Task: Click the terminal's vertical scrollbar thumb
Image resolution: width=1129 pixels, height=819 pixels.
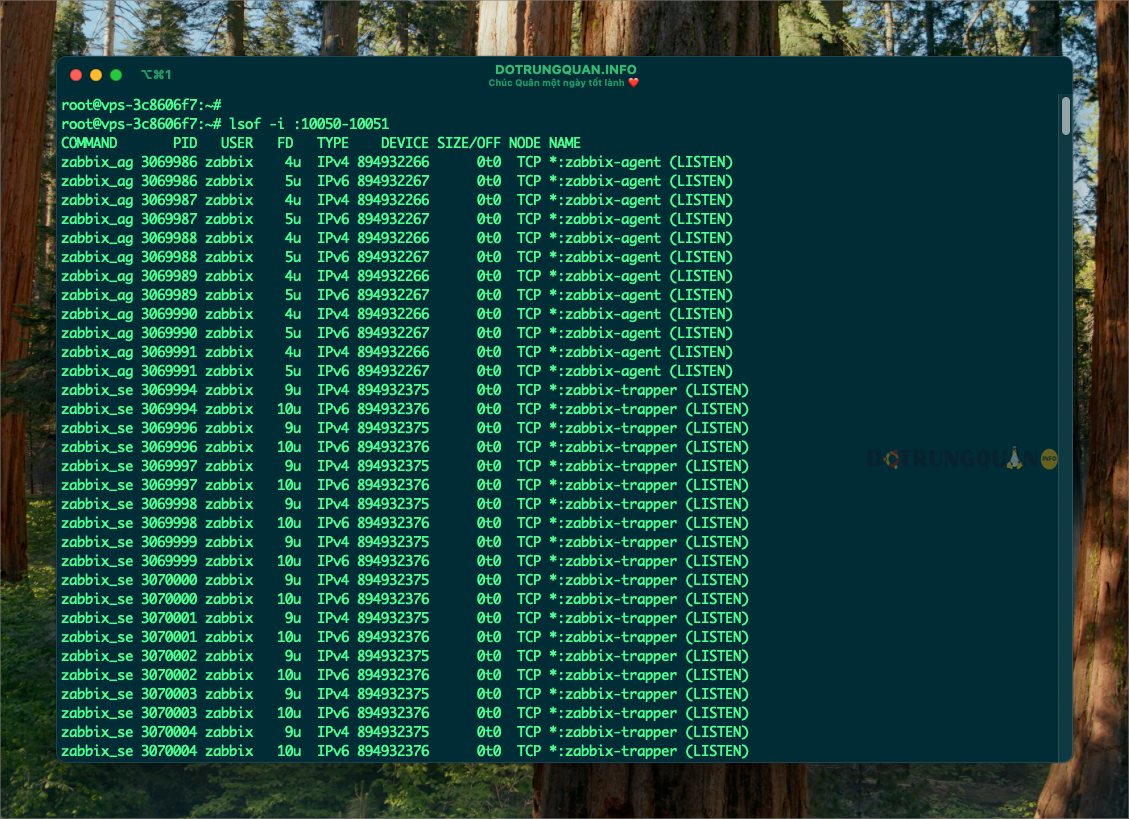Action: 1066,116
